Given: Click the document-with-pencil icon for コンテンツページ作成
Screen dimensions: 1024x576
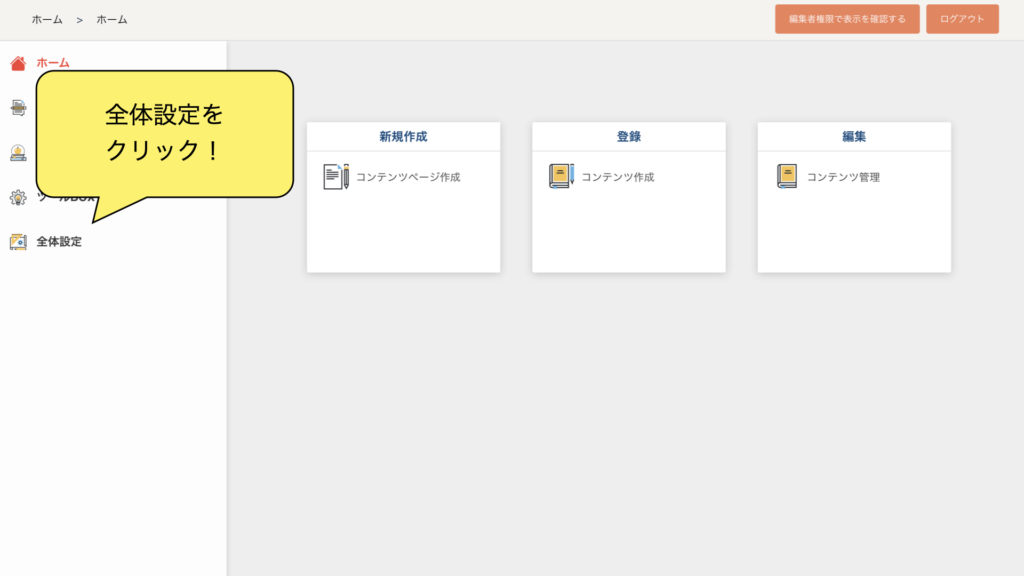Looking at the screenshot, I should pos(336,177).
